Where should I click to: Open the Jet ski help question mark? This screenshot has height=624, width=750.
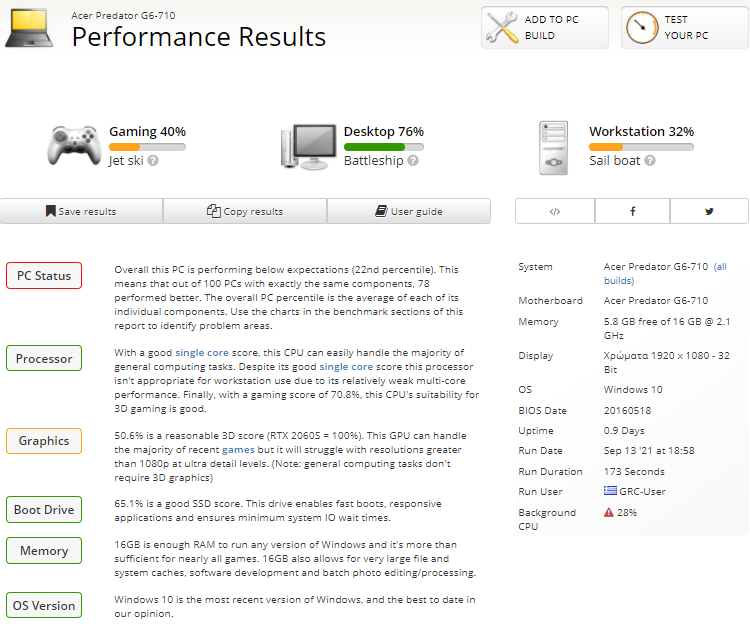click(x=153, y=161)
